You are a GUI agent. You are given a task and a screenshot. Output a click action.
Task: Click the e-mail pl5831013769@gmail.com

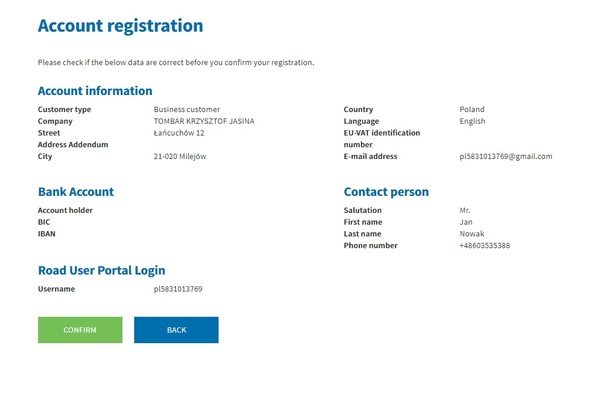click(506, 157)
